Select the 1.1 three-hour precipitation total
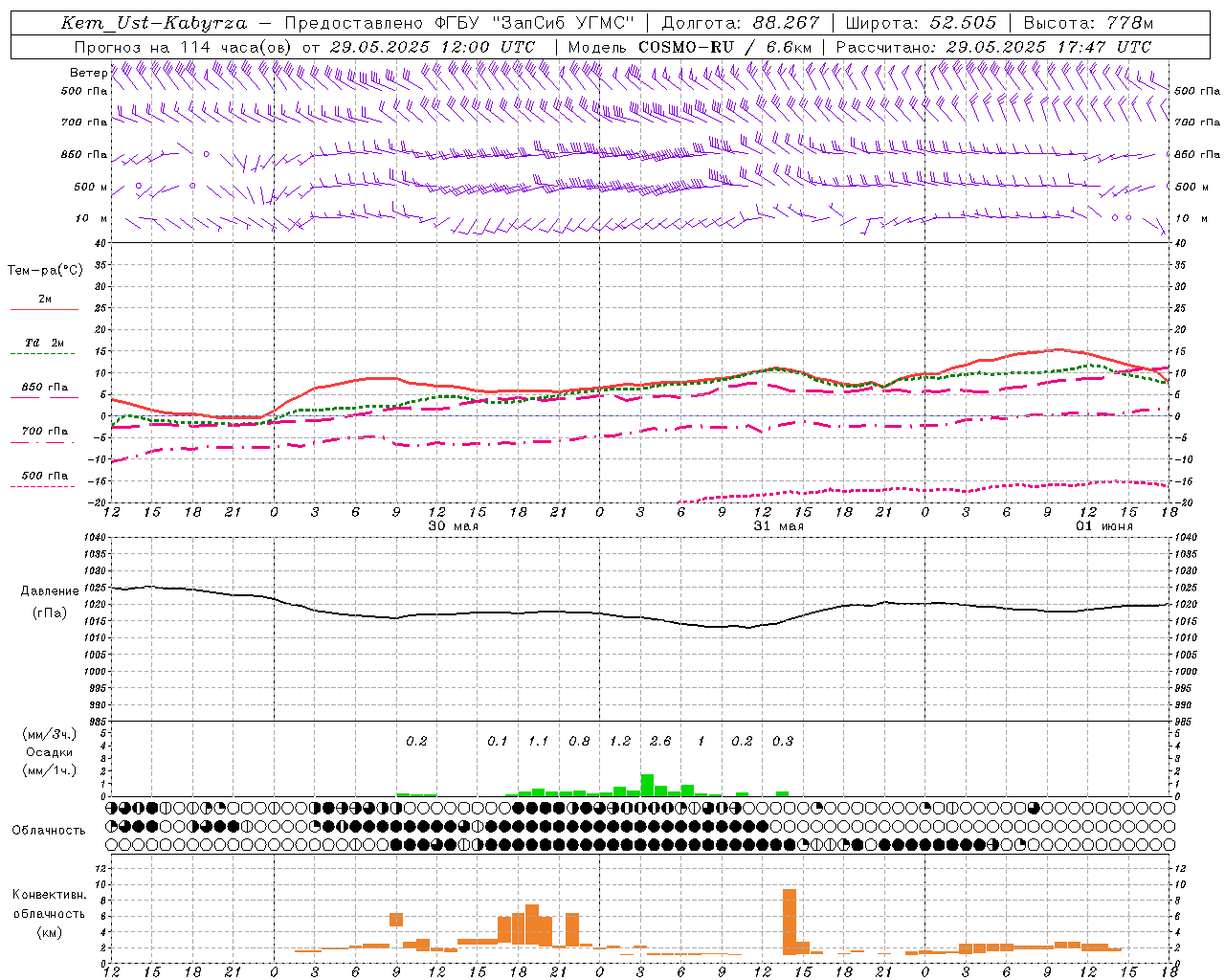The image size is (1225, 980). point(539,741)
